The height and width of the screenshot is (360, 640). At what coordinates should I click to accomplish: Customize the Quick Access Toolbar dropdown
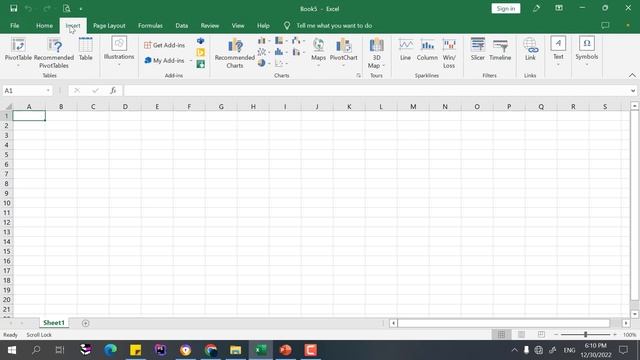[81, 9]
